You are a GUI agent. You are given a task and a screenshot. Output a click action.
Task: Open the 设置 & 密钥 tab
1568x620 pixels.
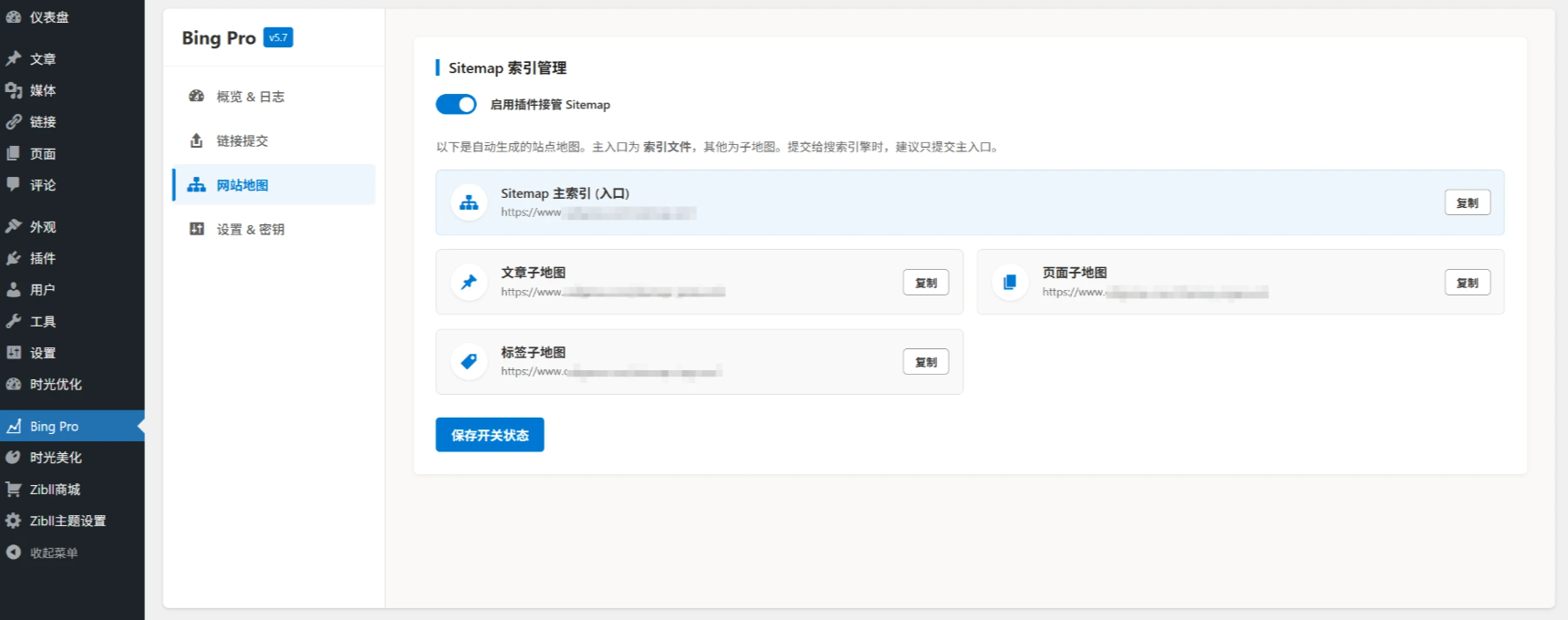pos(250,229)
